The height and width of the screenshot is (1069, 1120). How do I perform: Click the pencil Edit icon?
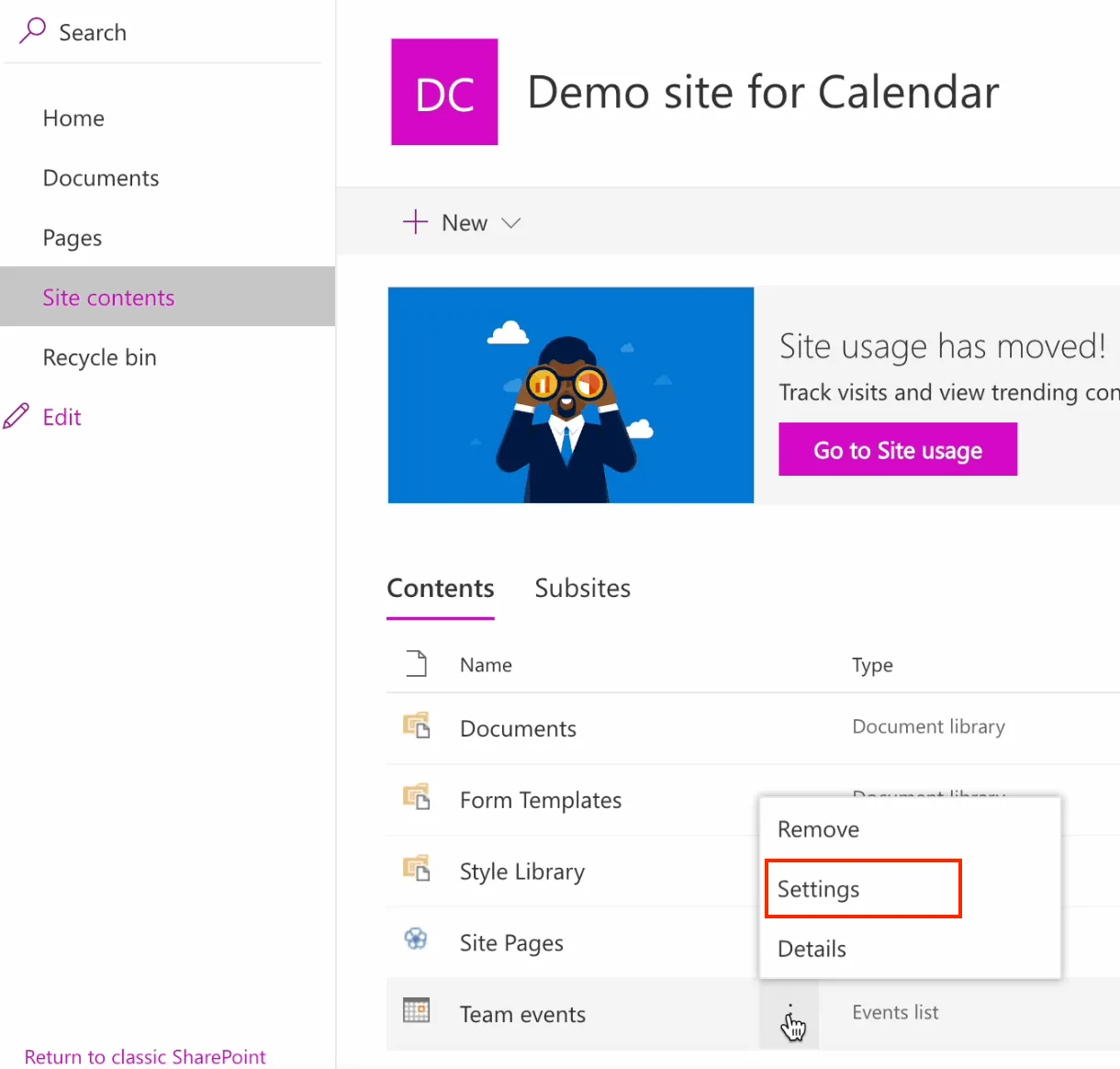16,417
